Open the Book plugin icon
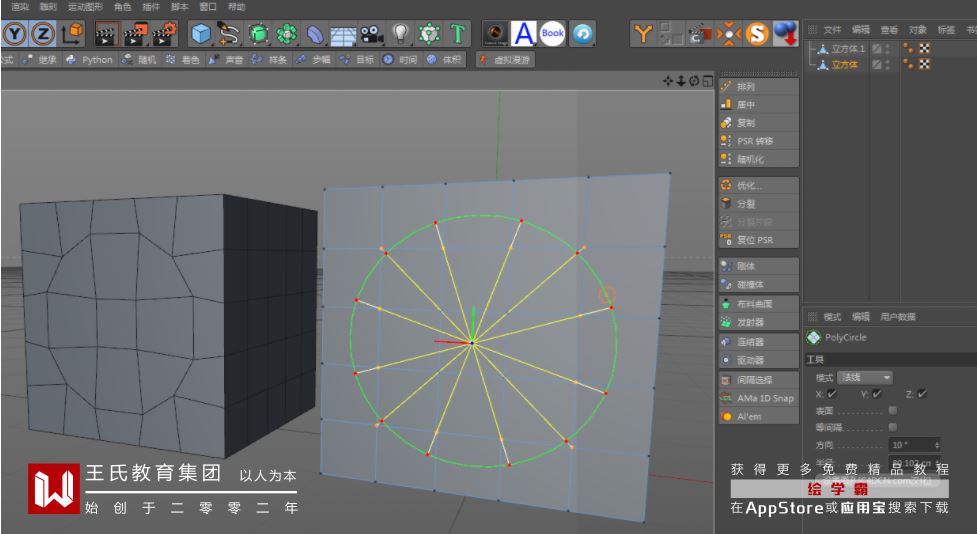Image resolution: width=977 pixels, height=534 pixels. (x=553, y=34)
